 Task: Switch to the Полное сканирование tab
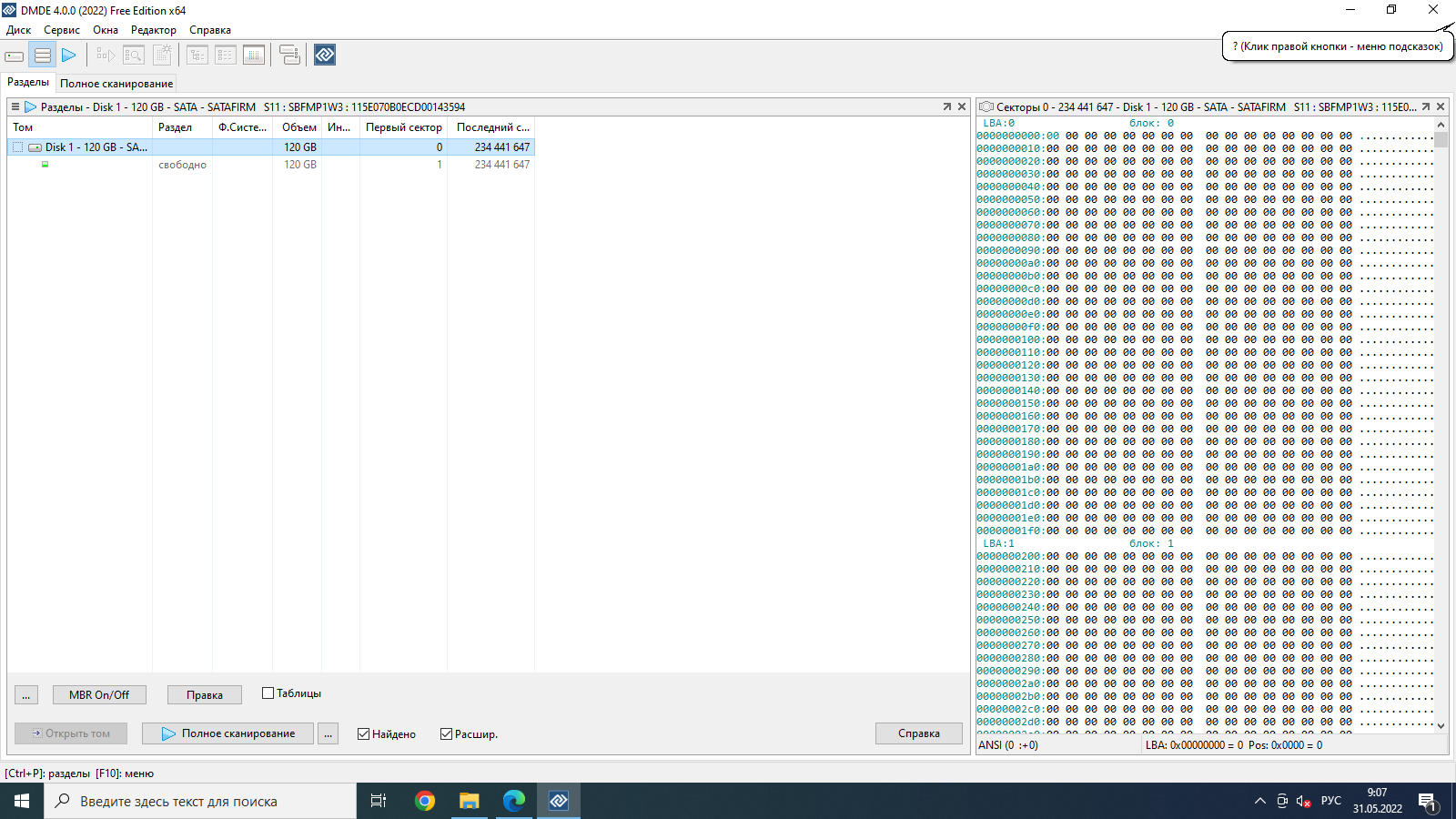116,84
